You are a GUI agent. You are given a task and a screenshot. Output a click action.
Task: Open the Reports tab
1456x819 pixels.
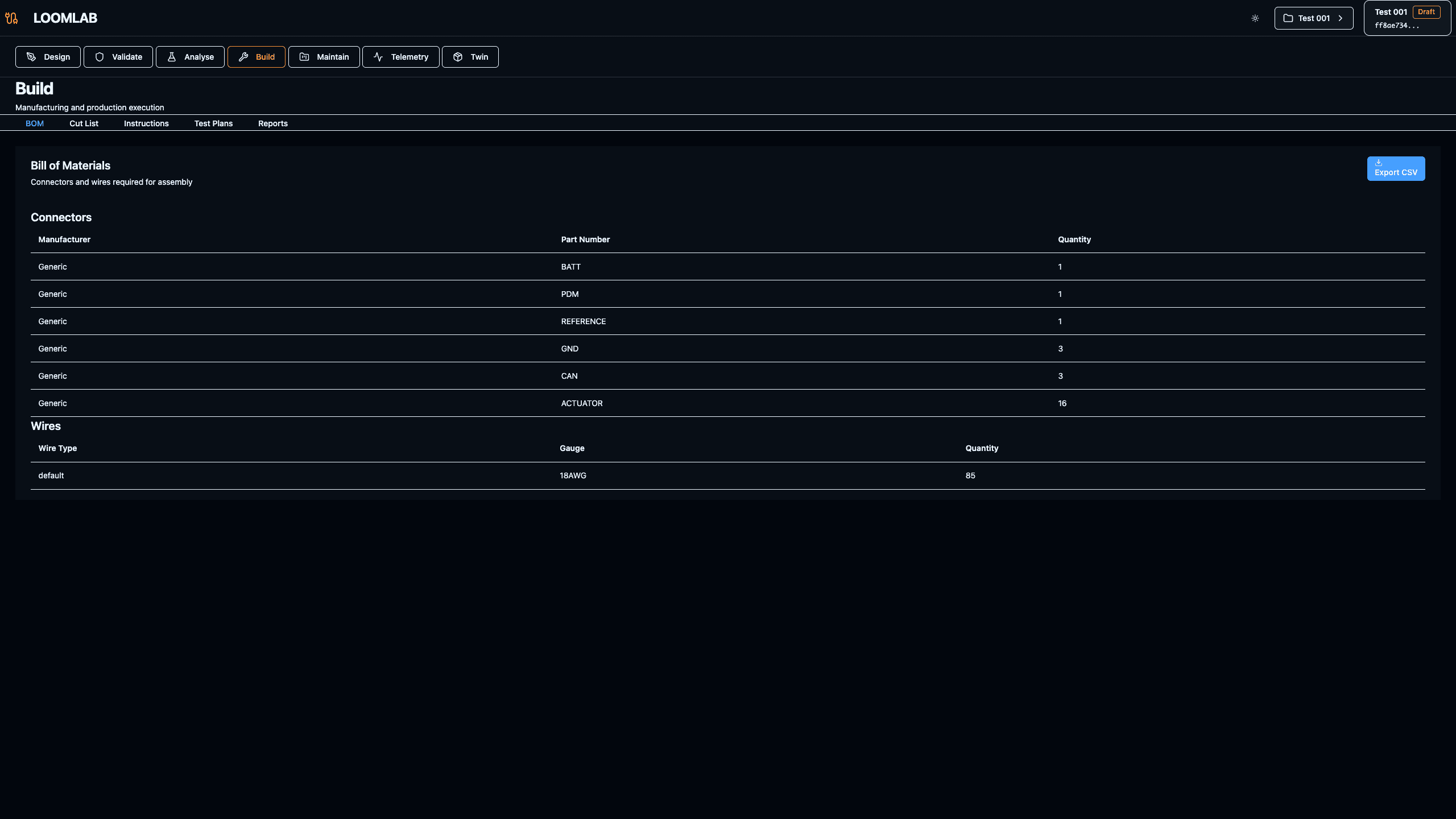pos(273,123)
